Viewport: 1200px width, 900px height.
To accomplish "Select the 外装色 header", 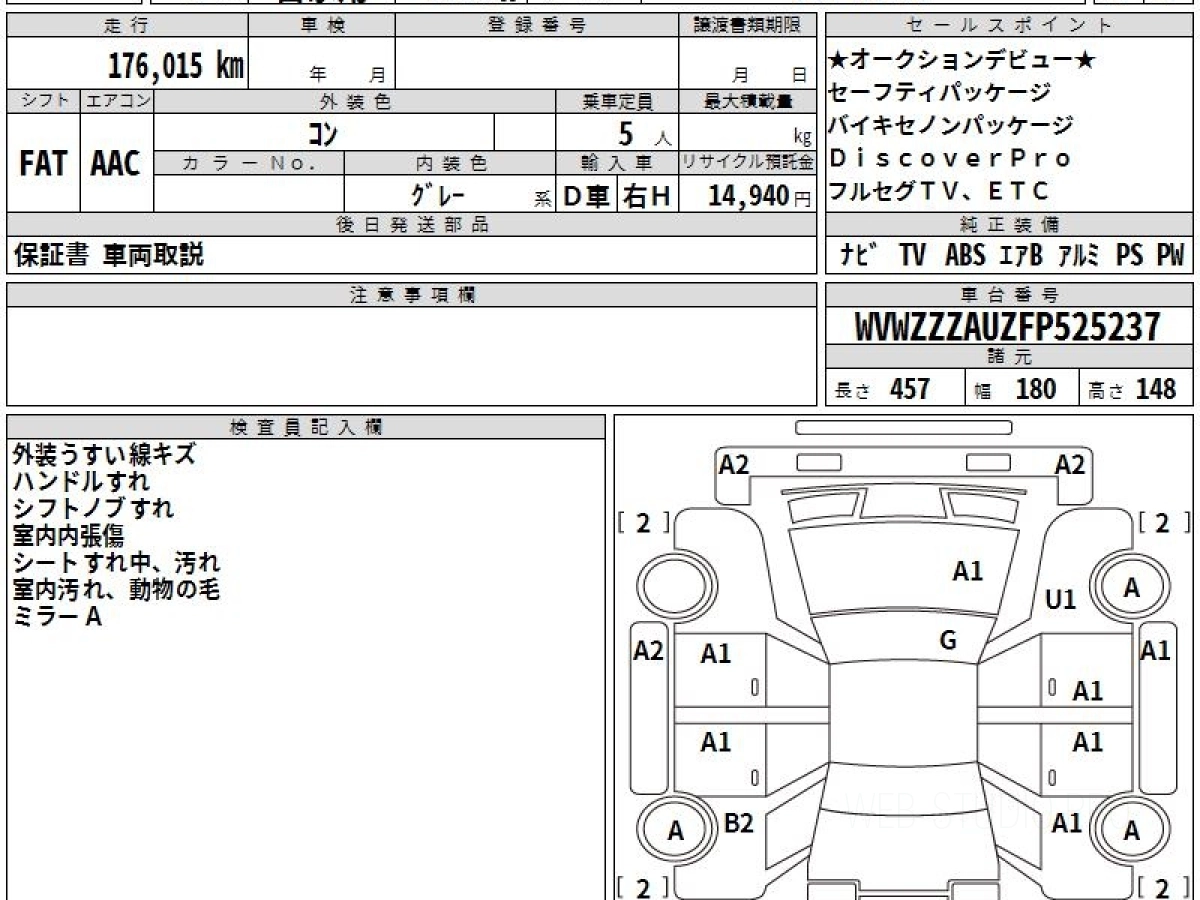I will 355,101.
